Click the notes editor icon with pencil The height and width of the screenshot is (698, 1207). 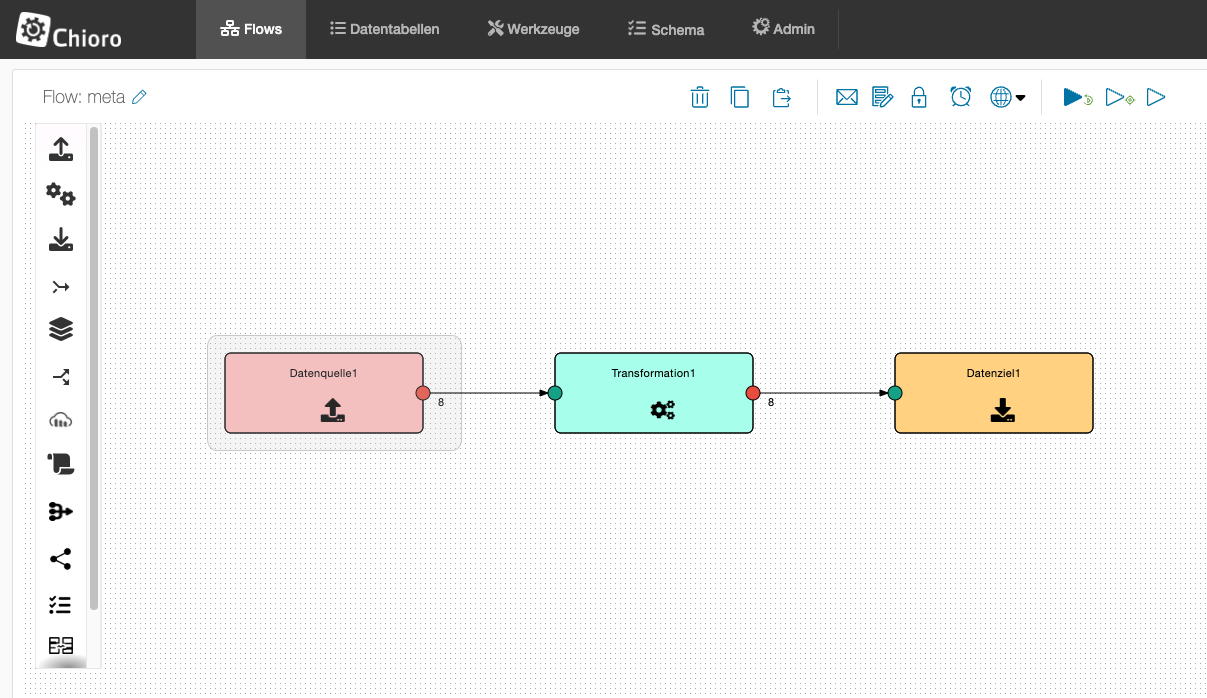(882, 97)
